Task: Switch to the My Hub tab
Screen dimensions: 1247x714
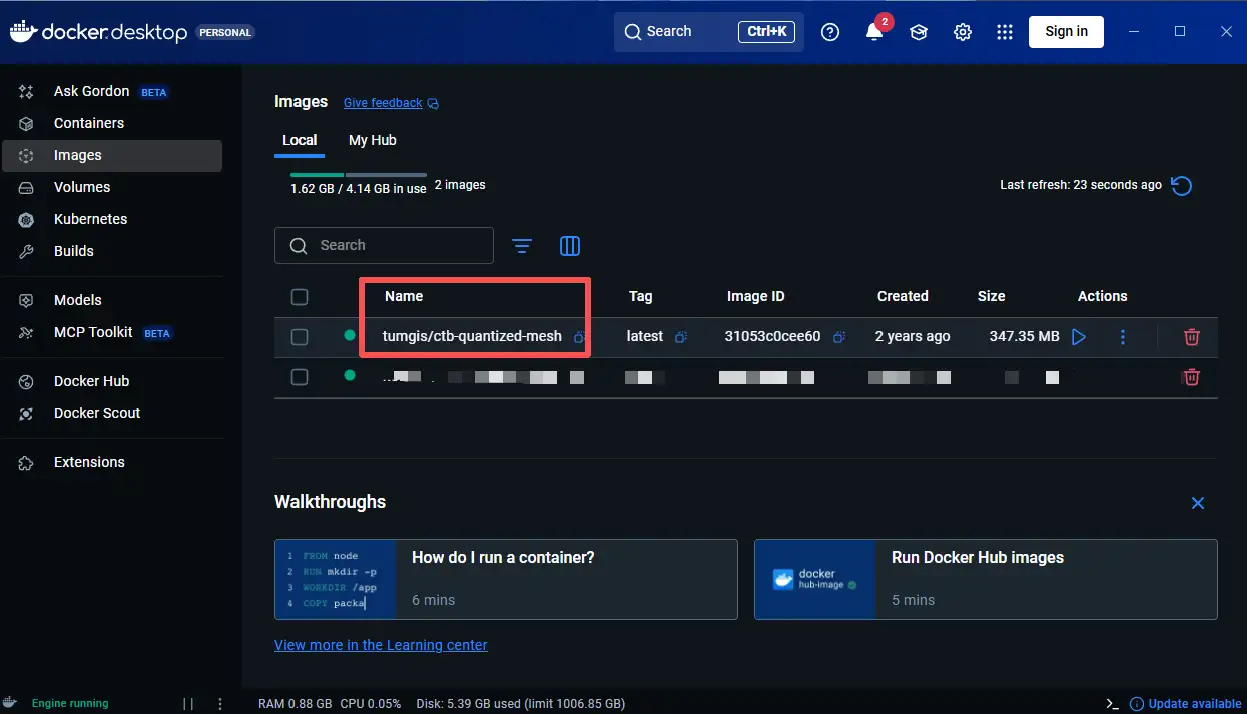Action: pos(372,140)
